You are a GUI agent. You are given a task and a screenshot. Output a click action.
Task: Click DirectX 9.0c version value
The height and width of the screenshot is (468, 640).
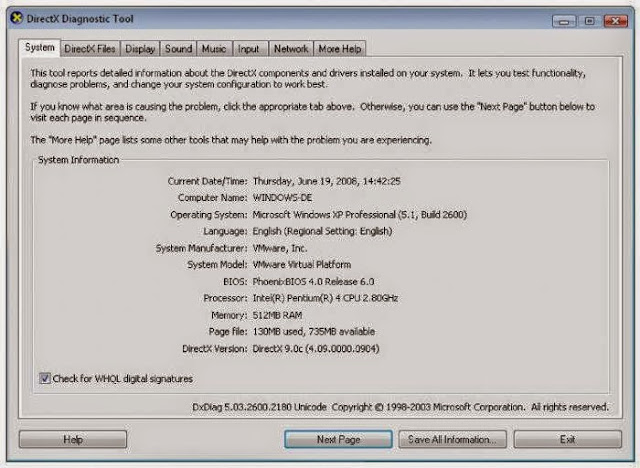316,349
